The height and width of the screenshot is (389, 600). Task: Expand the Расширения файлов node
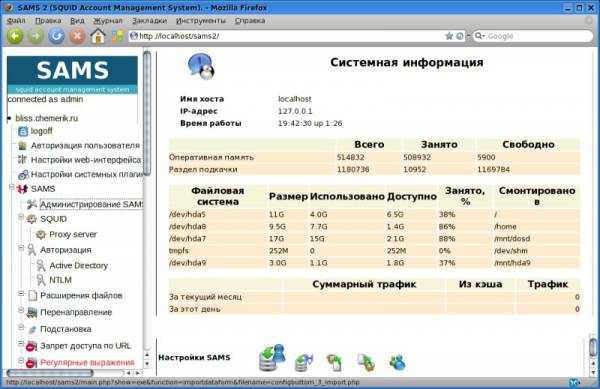pos(21,294)
